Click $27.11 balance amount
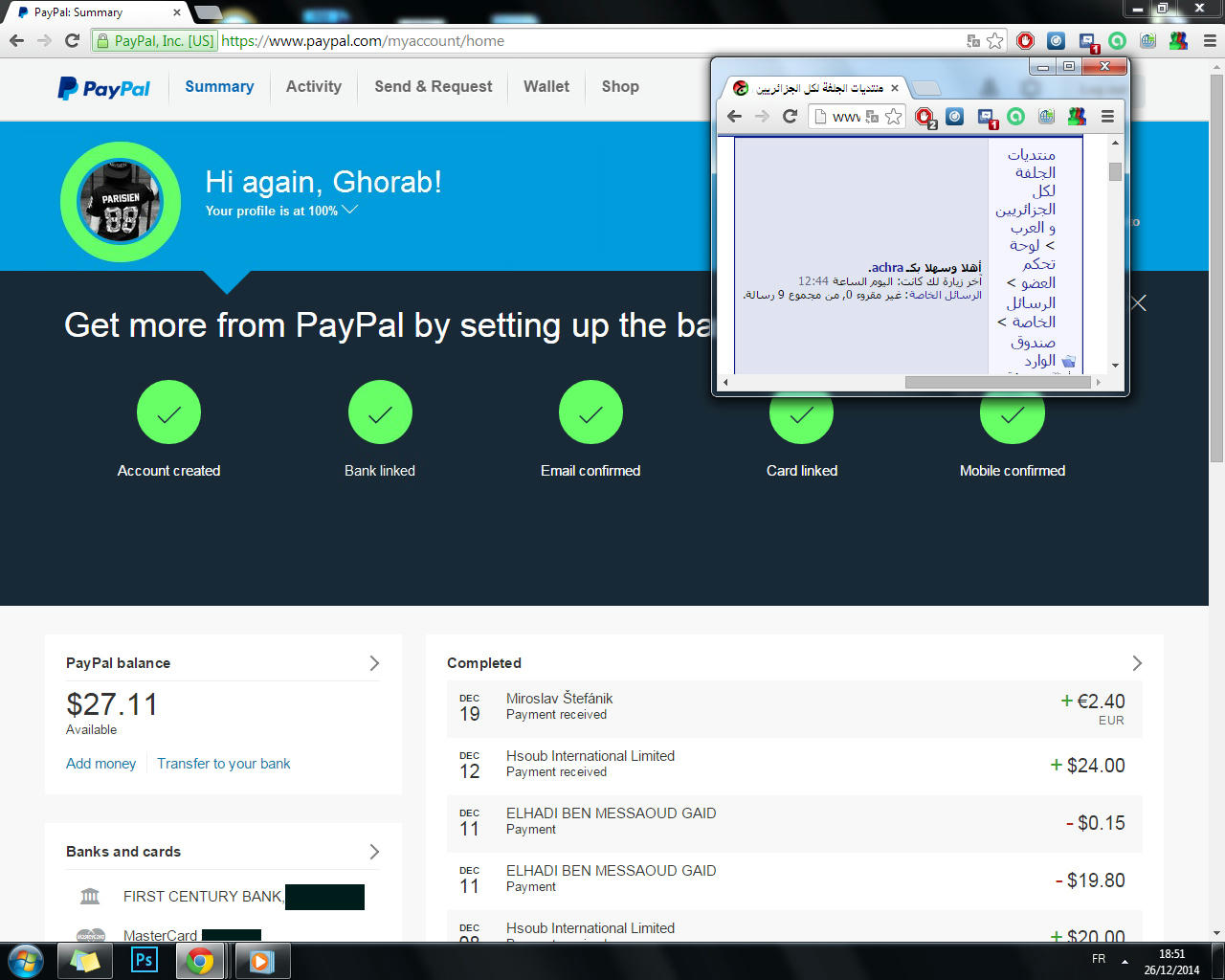The width and height of the screenshot is (1225, 980). coord(112,705)
